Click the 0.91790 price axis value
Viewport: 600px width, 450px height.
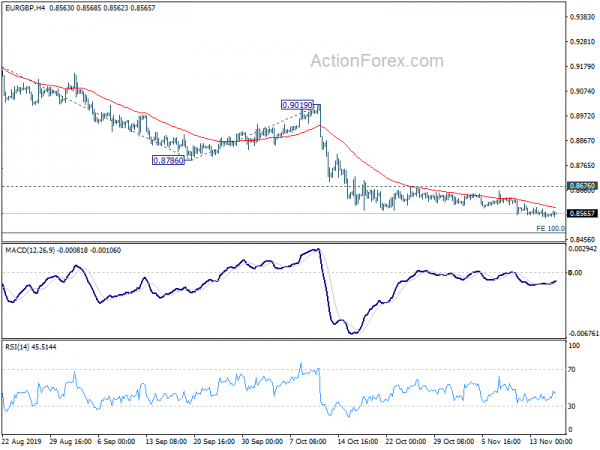(582, 67)
